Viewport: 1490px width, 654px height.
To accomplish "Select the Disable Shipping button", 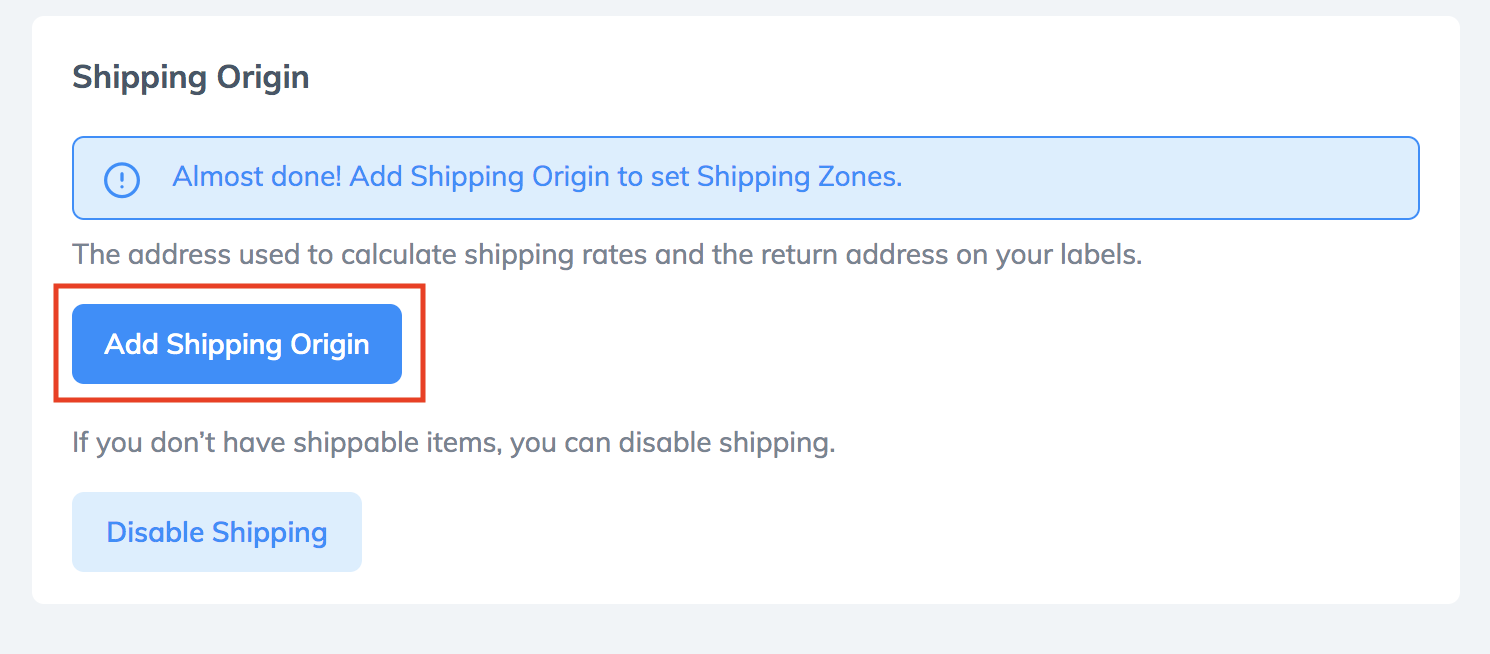I will click(217, 532).
